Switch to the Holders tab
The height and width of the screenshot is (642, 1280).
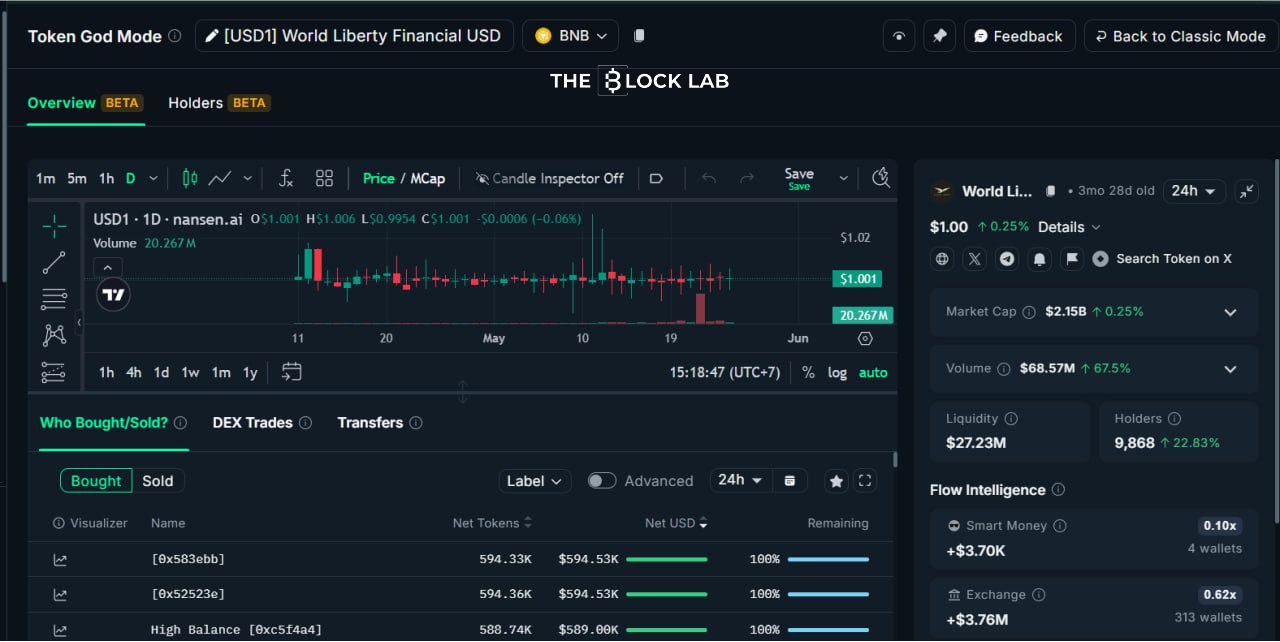[x=219, y=103]
